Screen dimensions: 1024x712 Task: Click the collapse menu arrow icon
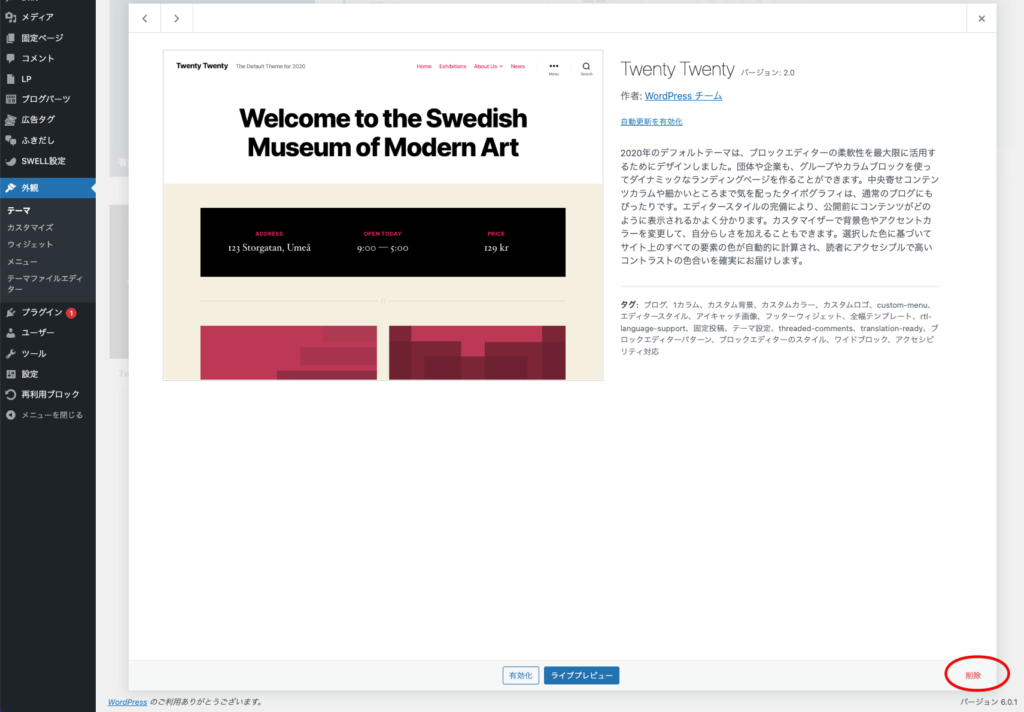(10, 415)
